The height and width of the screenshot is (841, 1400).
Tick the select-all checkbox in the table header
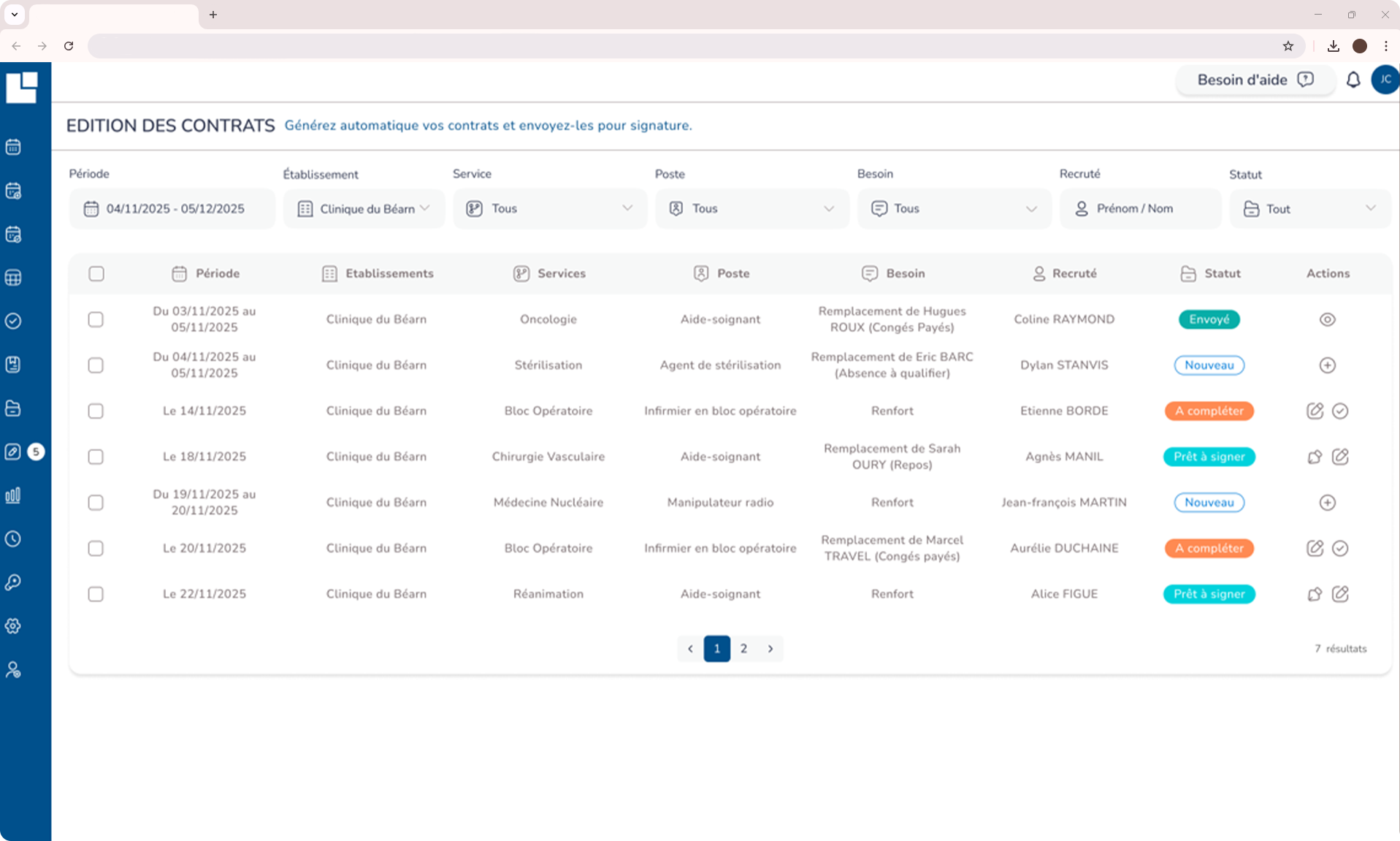pos(96,274)
